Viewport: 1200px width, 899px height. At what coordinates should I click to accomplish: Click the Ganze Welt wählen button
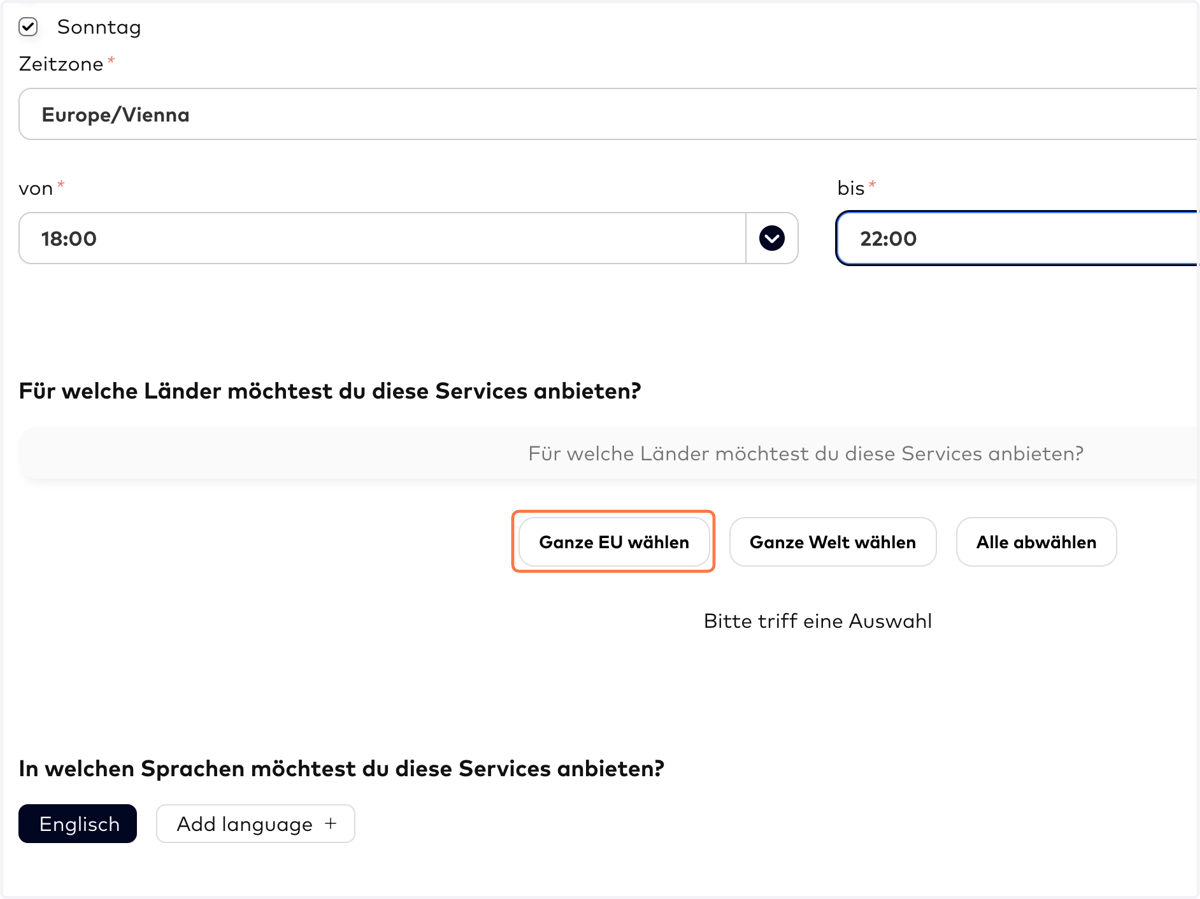pos(833,542)
